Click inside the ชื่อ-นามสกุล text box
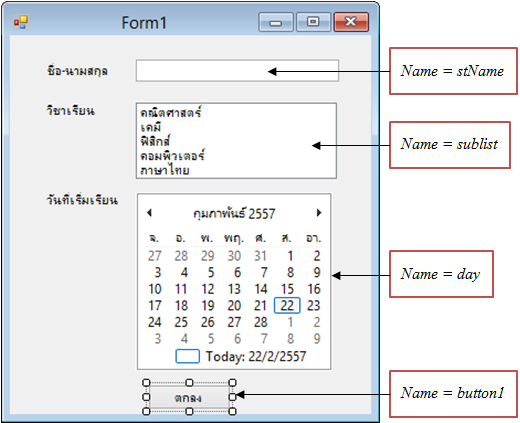This screenshot has width=520, height=423. point(237,71)
